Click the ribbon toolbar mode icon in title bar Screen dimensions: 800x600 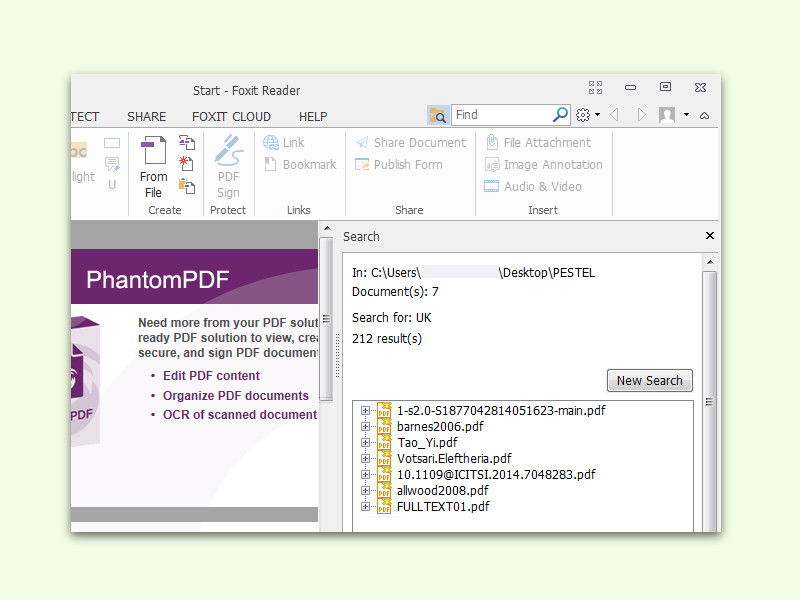pos(595,87)
